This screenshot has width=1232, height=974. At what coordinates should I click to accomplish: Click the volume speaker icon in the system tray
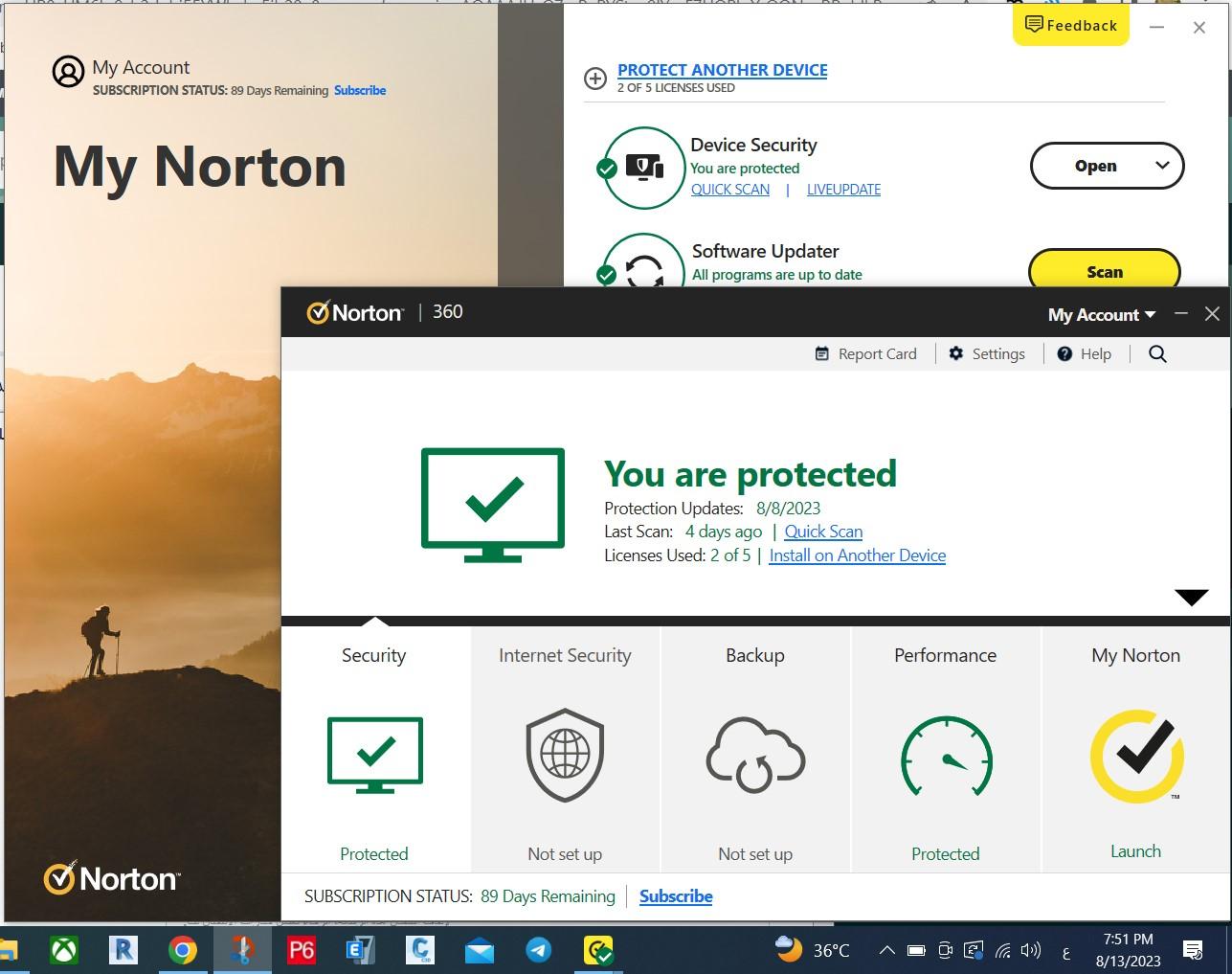(x=1031, y=951)
